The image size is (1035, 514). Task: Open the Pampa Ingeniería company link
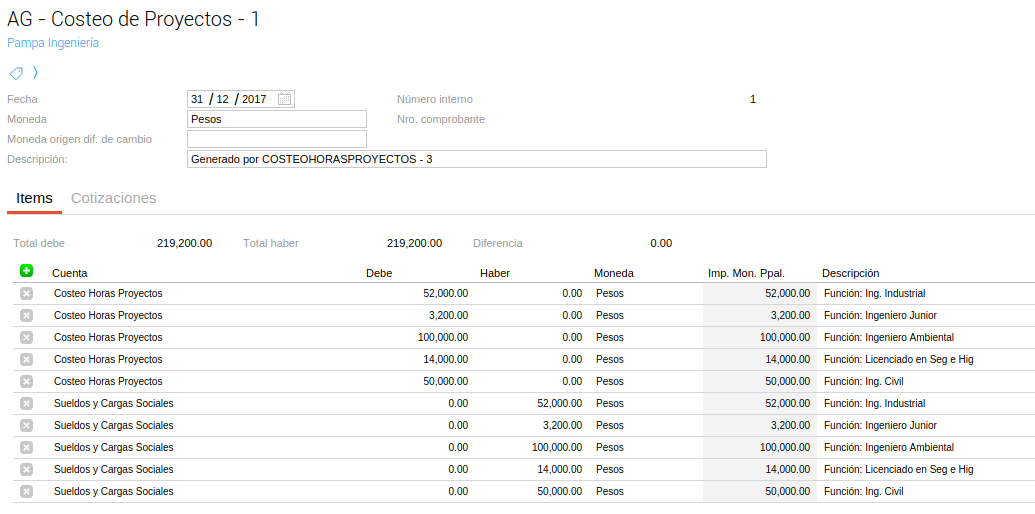click(53, 43)
